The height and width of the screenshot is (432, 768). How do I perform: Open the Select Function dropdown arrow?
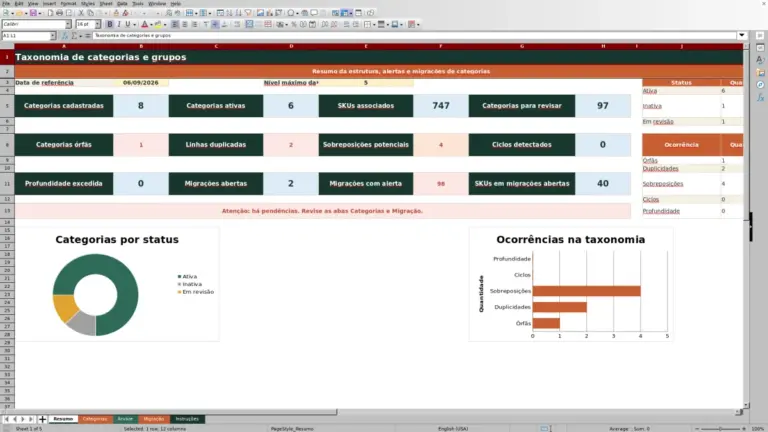[x=80, y=36]
